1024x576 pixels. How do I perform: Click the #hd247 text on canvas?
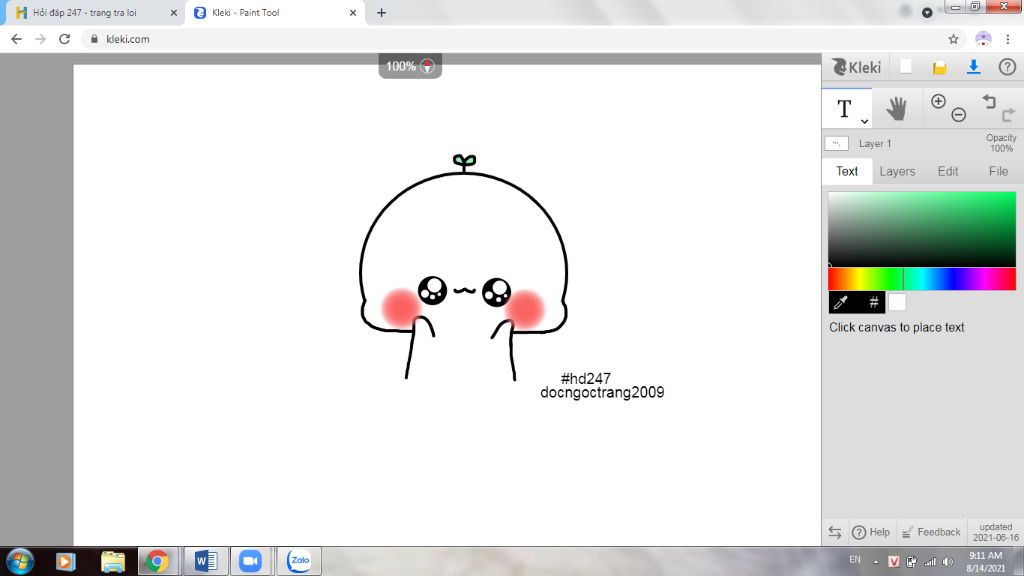point(586,379)
